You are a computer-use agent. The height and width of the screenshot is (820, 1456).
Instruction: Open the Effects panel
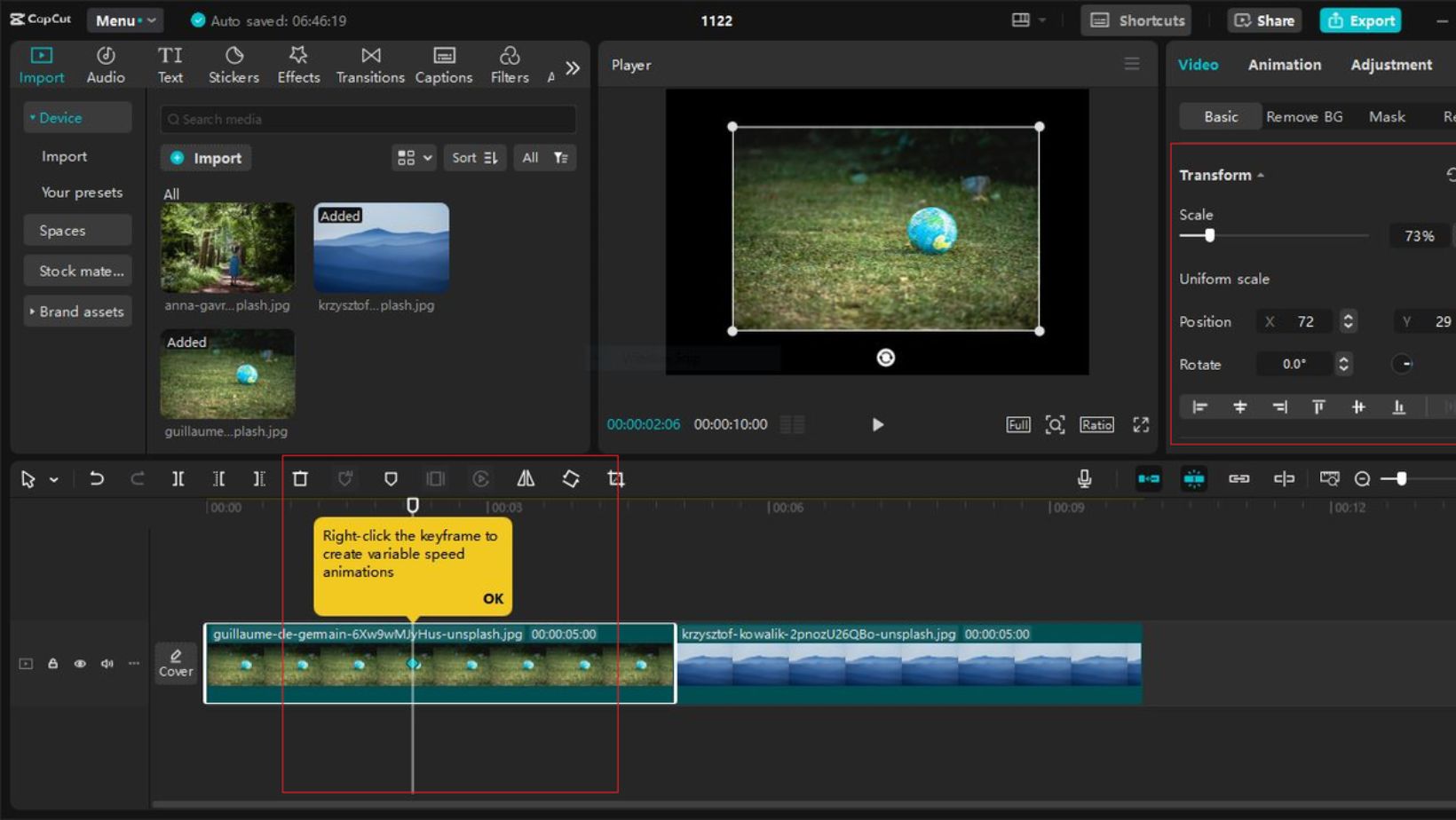point(298,65)
